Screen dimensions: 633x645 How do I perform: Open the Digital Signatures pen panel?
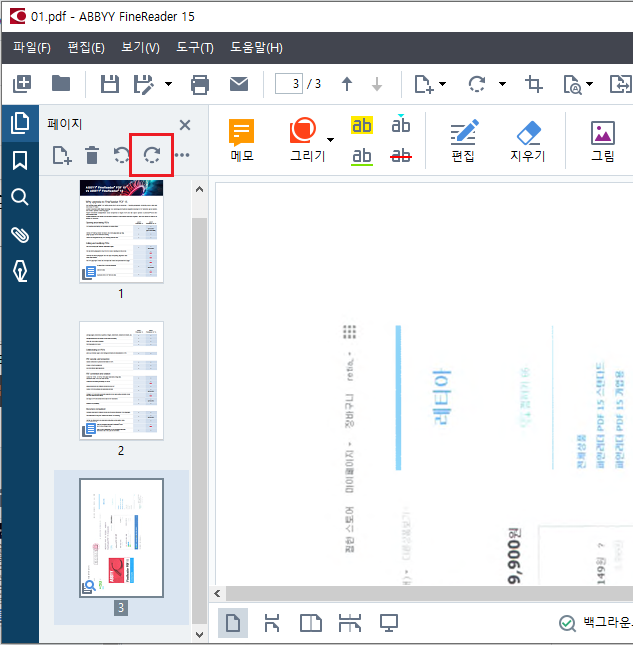[x=20, y=271]
